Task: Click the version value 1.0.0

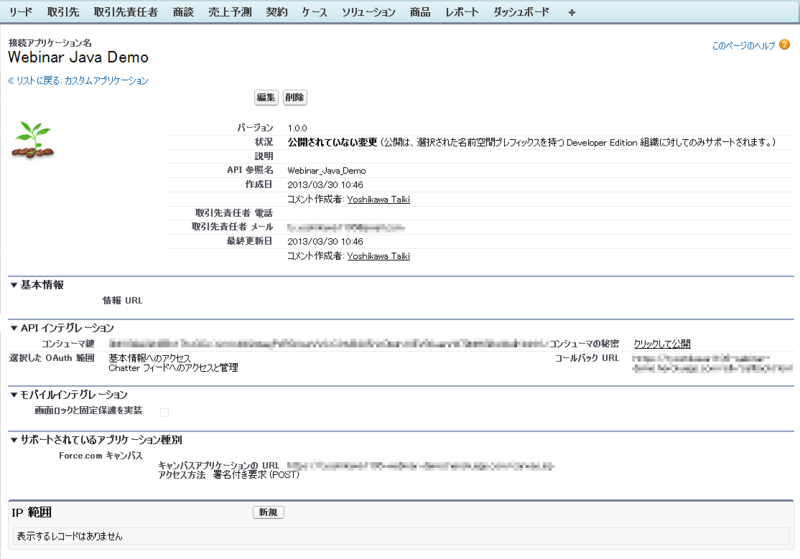Action: click(297, 128)
